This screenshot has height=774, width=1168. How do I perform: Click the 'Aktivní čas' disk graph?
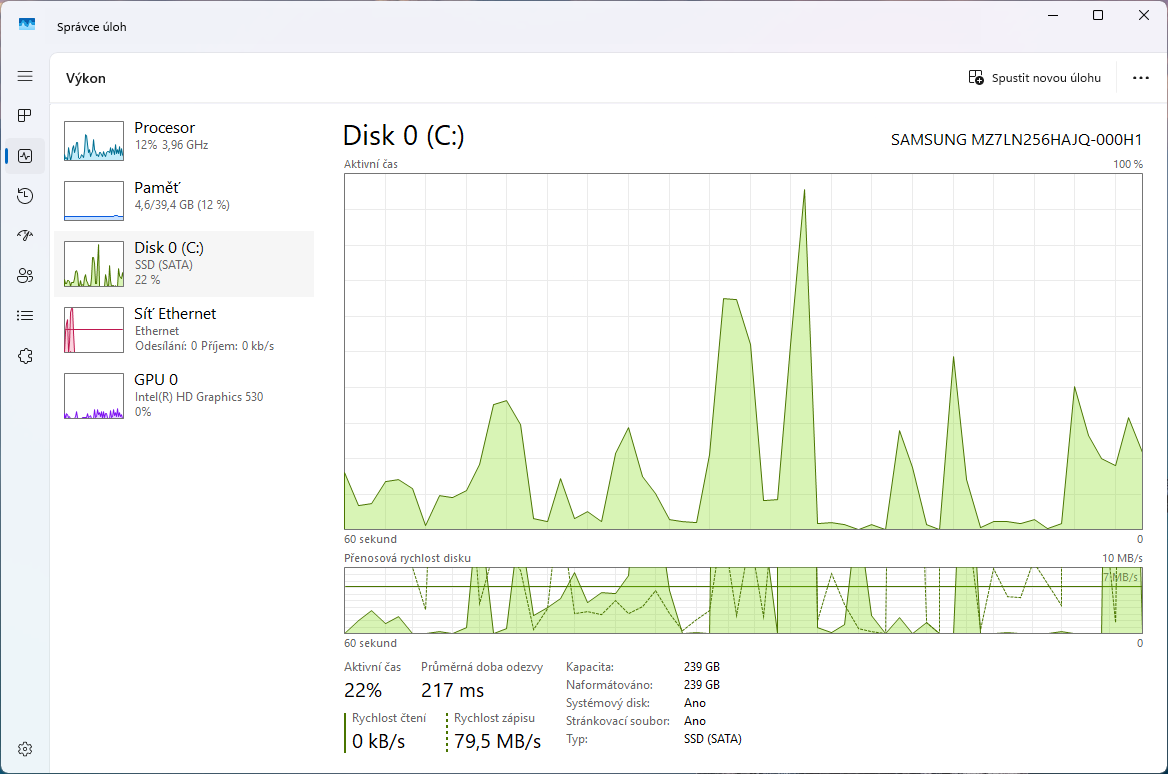pyautogui.click(x=743, y=351)
